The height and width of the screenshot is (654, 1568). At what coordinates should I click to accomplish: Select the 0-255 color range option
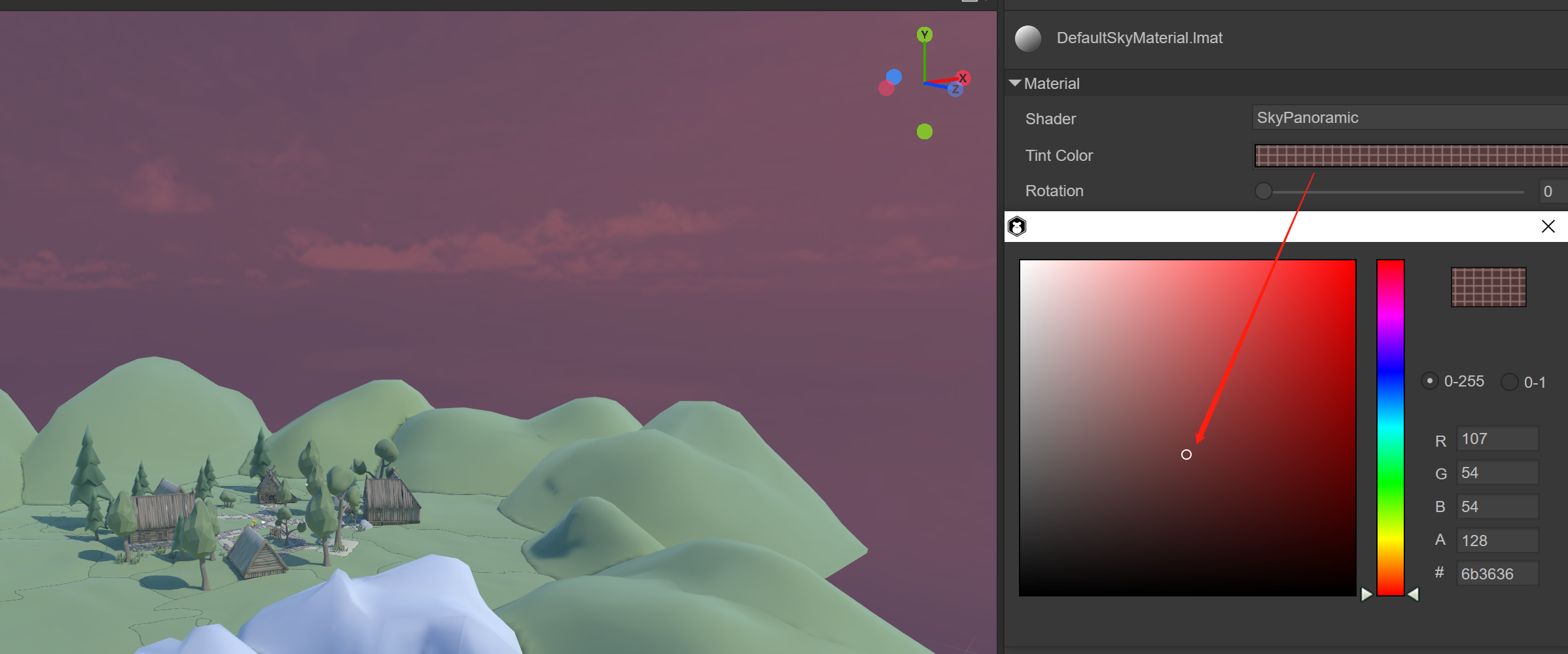(1430, 381)
